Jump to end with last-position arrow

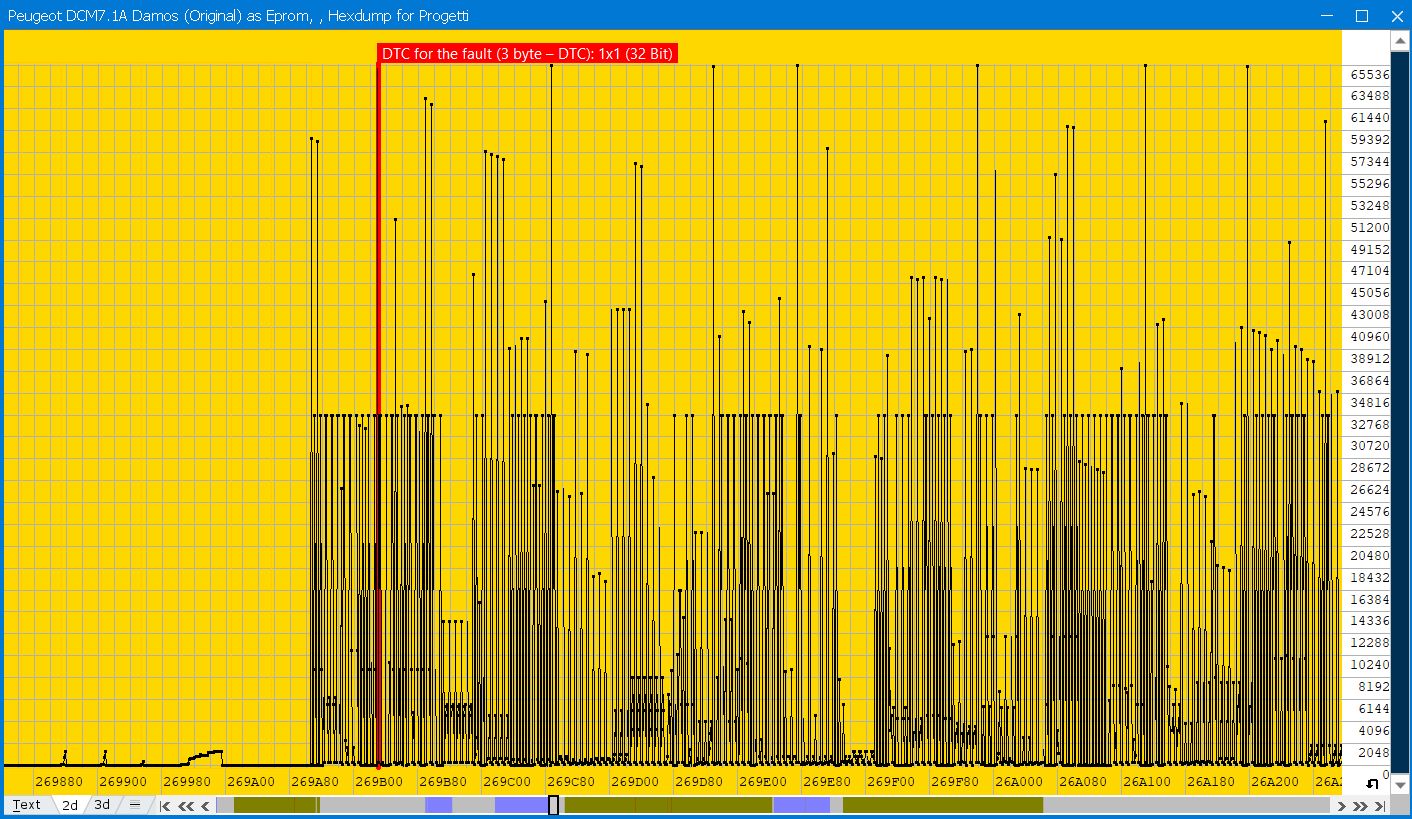click(x=1380, y=806)
